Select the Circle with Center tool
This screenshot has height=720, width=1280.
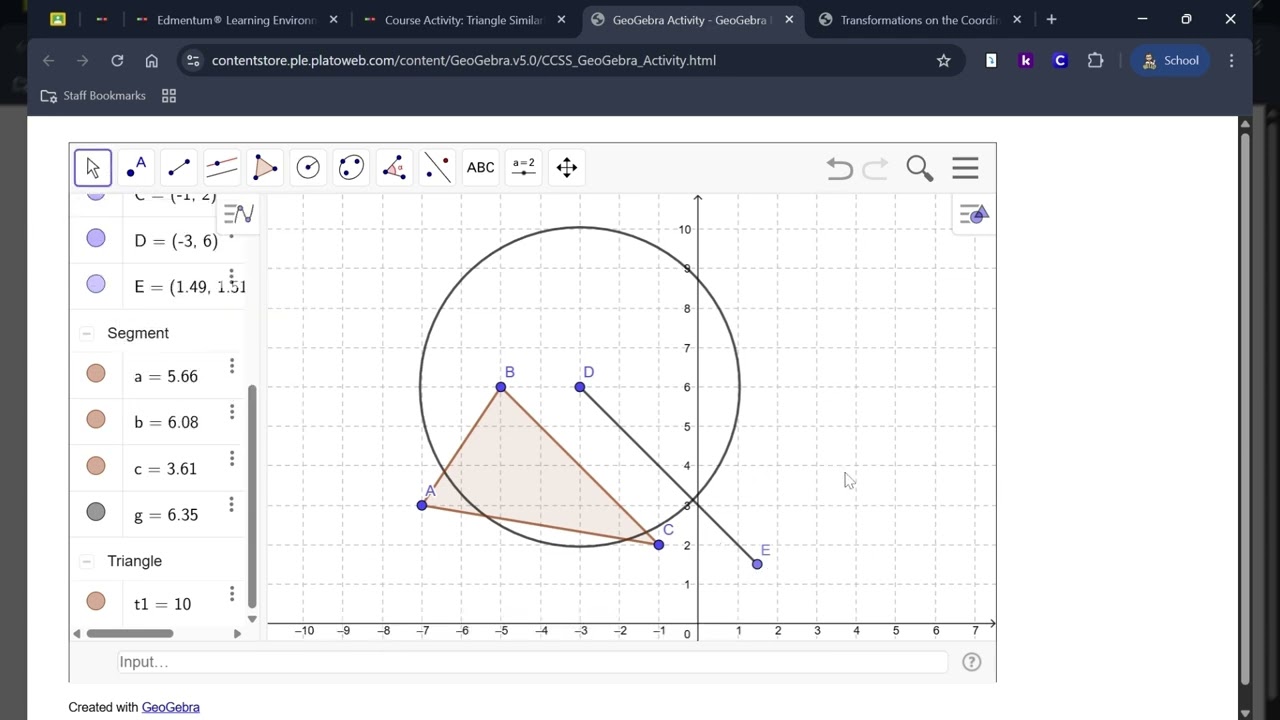click(x=308, y=167)
